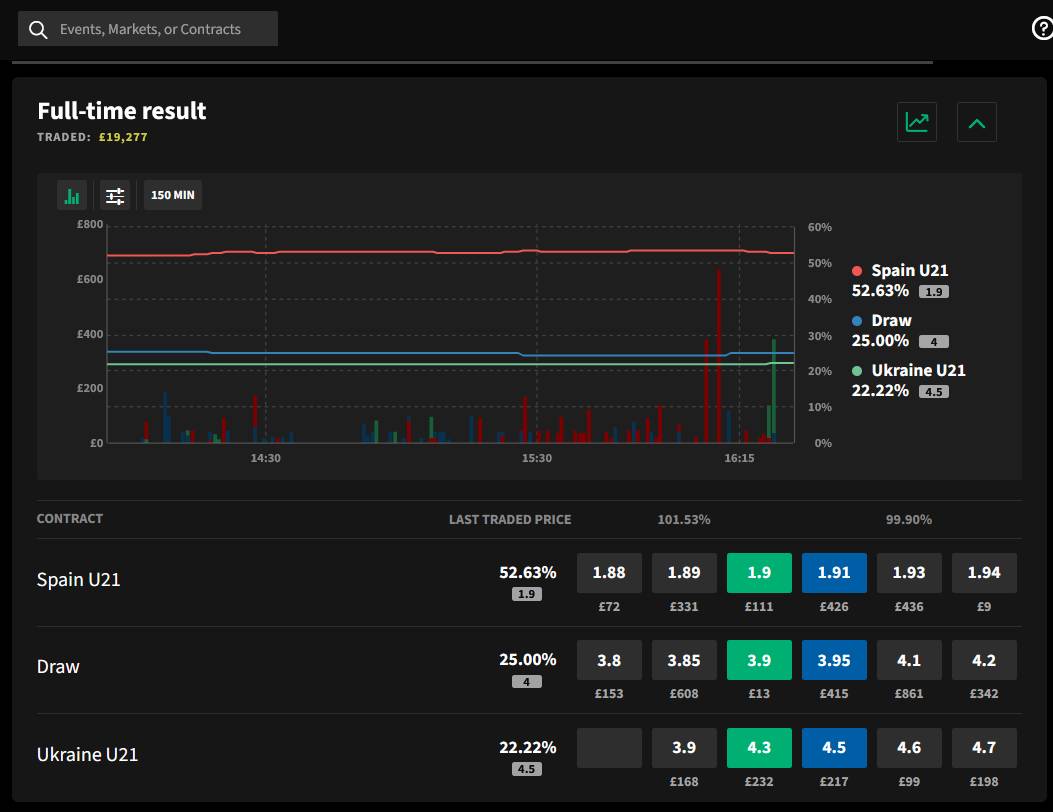The width and height of the screenshot is (1053, 812).
Task: Pick the green 4.3 Ukraine U21 price
Action: pos(759,748)
